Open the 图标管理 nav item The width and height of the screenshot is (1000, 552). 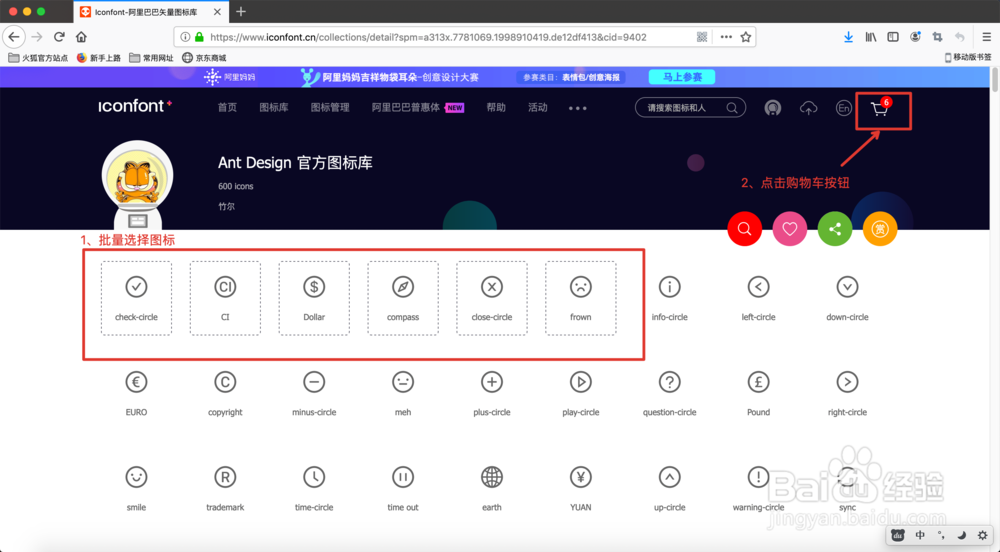tap(330, 108)
